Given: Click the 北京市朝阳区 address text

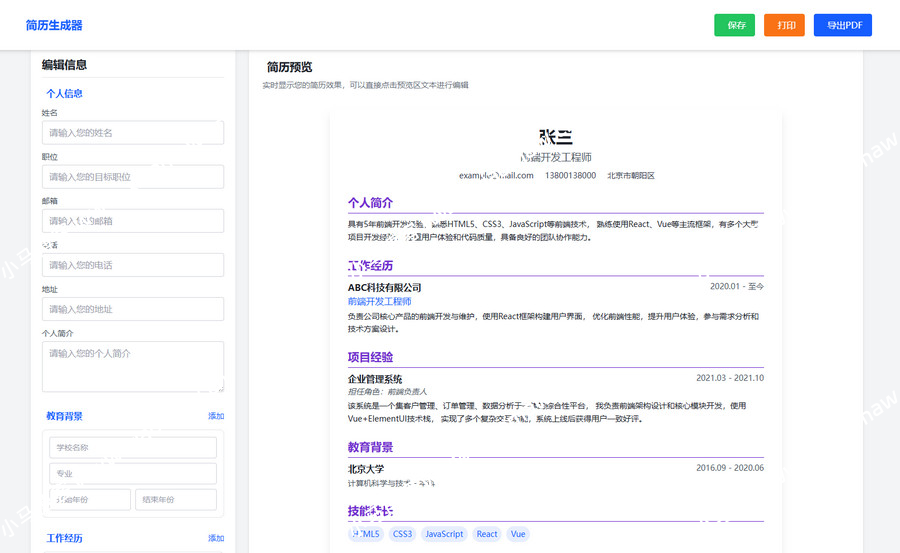Looking at the screenshot, I should coord(631,175).
